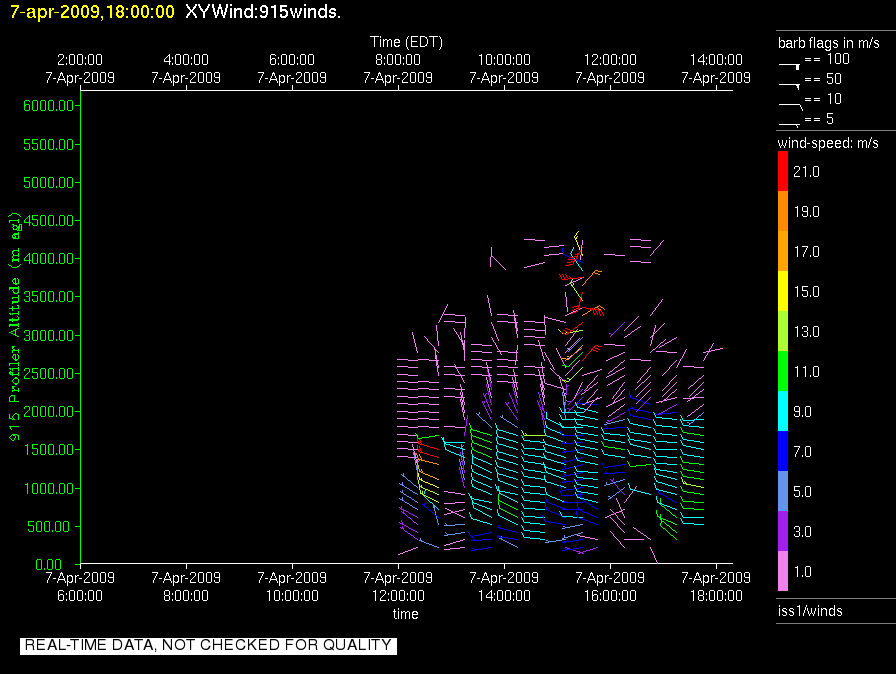Click the '915 Profiler Altitude (m agl)' axis label
This screenshot has height=674, width=896.
click(x=14, y=327)
